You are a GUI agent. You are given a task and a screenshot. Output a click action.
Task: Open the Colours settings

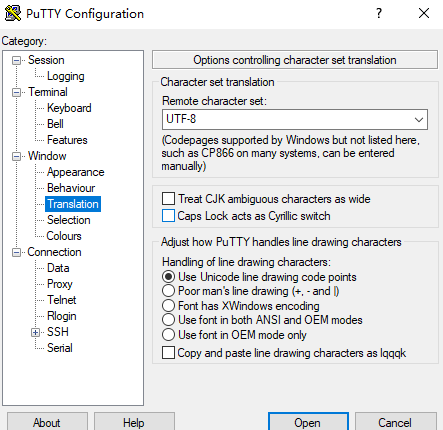click(64, 236)
